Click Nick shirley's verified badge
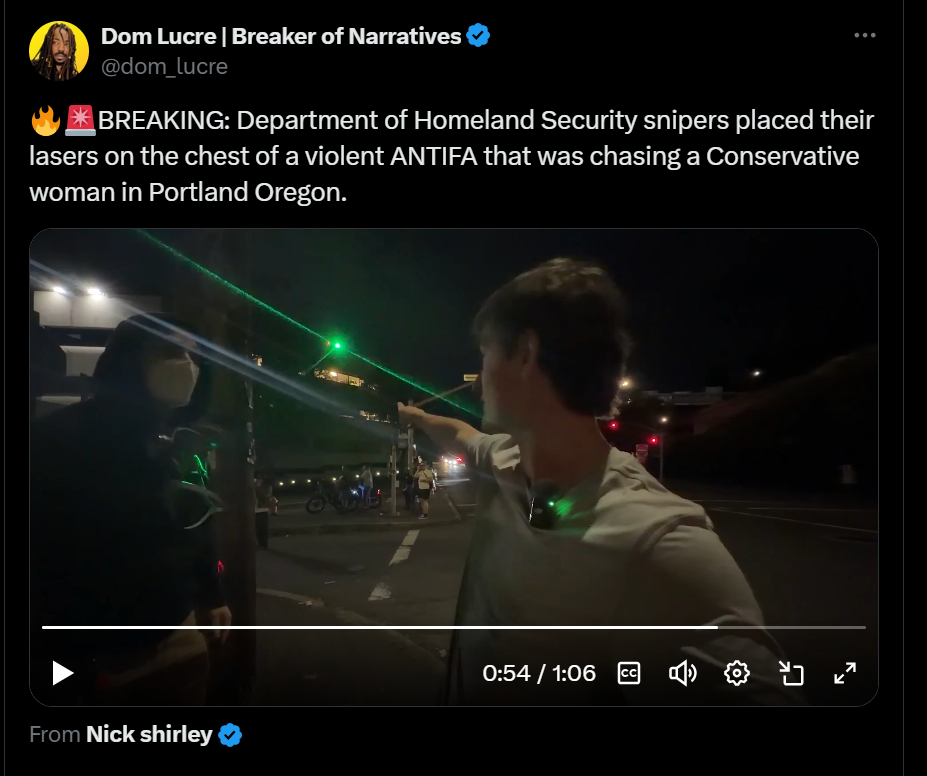Screen dimensions: 927x776 click(x=230, y=735)
